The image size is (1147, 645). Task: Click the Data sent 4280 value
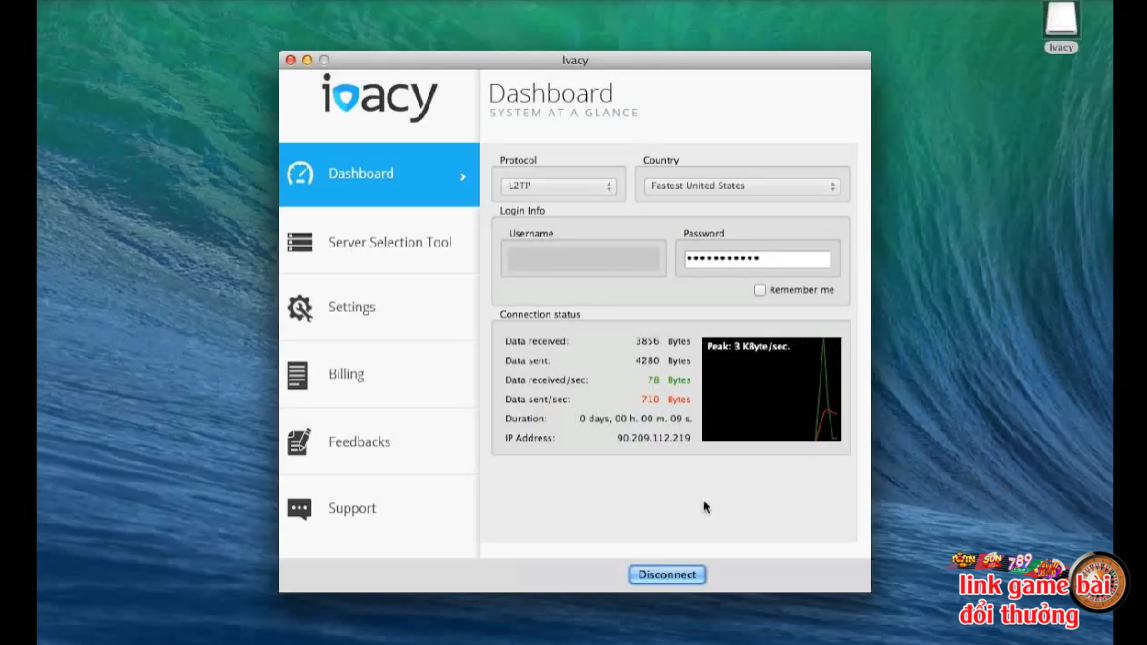pyautogui.click(x=647, y=361)
